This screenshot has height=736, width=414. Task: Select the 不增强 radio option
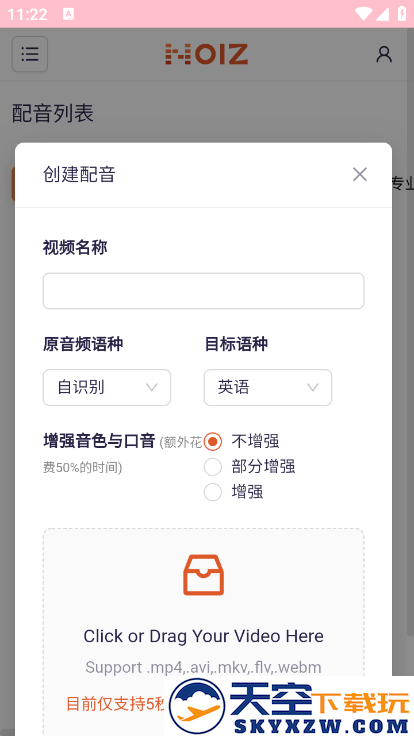click(213, 441)
